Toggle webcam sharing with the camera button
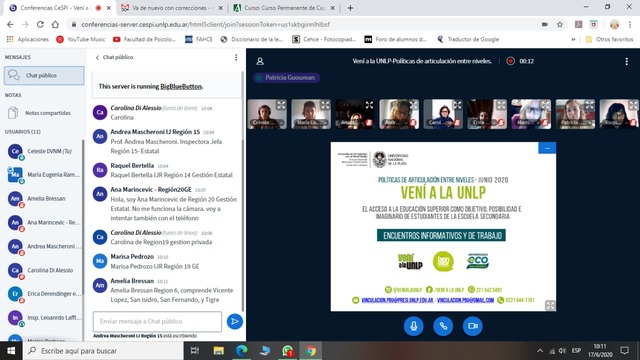The image size is (640, 360). (x=473, y=326)
